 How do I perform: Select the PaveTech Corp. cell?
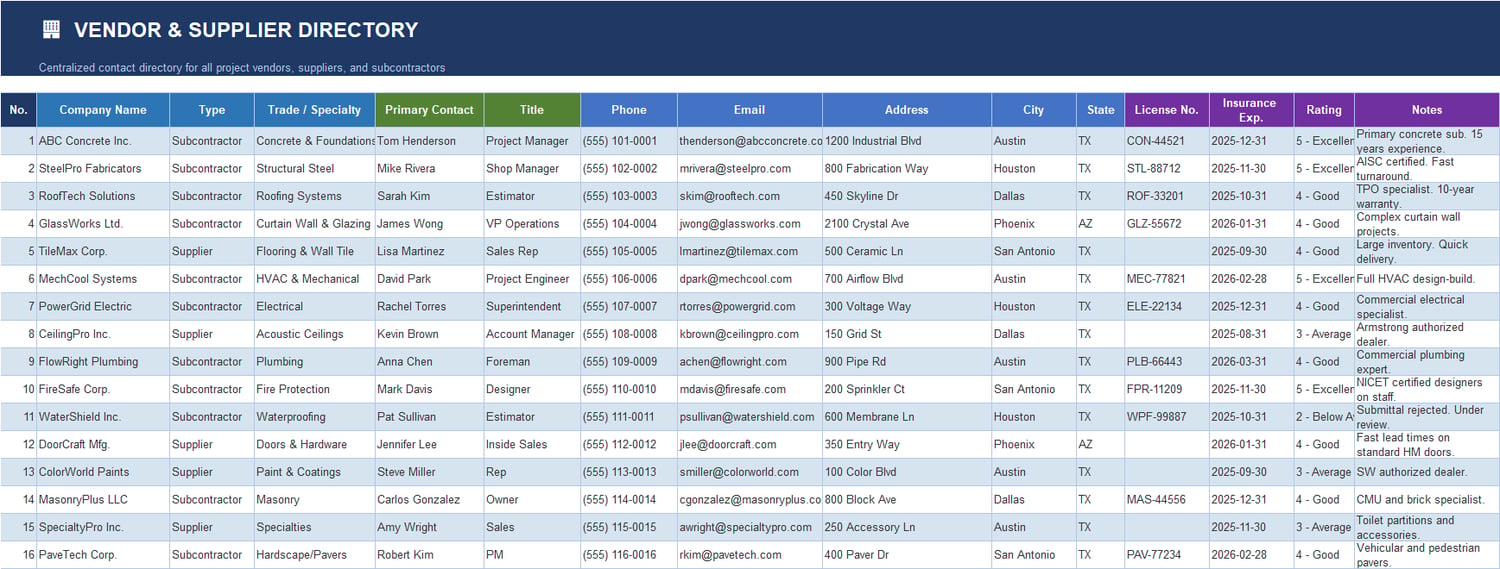tap(103, 555)
